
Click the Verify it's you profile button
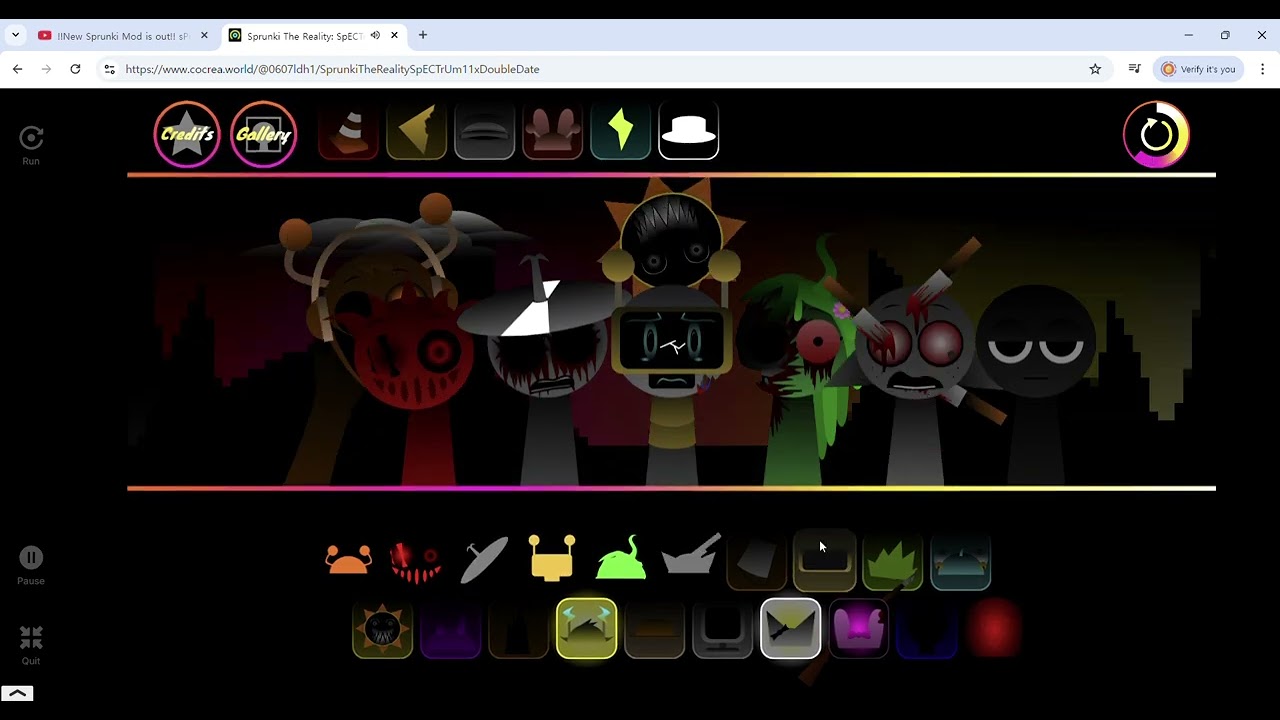tap(1198, 69)
